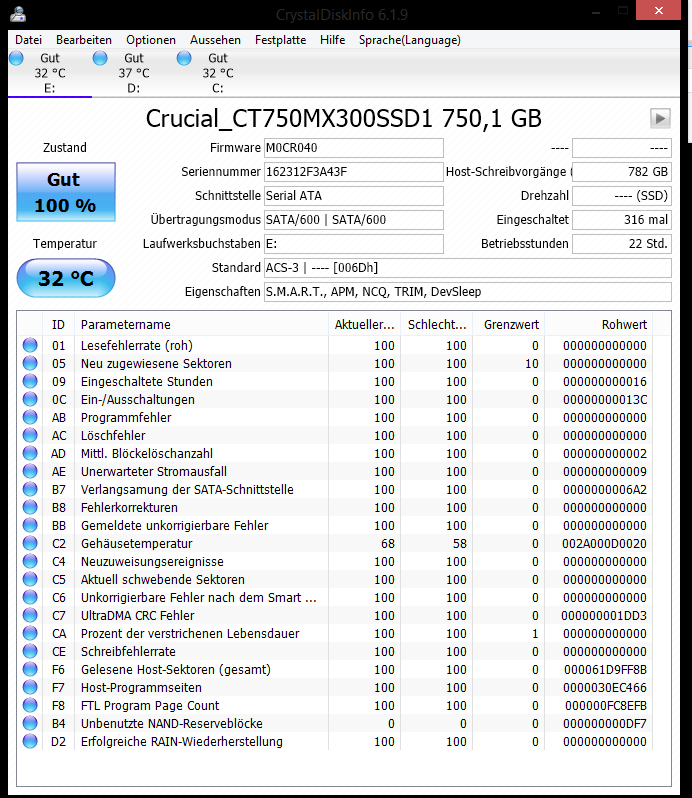Click the Betriebsstunden value 22 Std.

(x=622, y=244)
